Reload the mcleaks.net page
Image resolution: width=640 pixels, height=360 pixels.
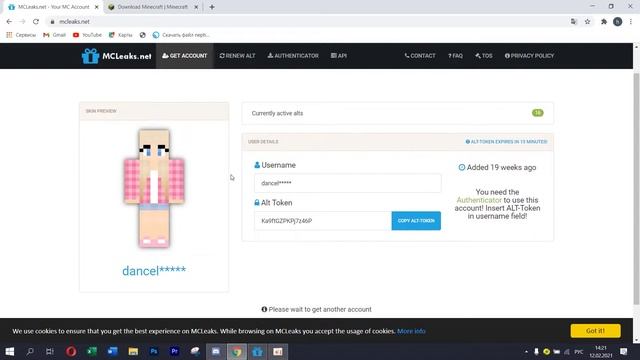[36, 22]
